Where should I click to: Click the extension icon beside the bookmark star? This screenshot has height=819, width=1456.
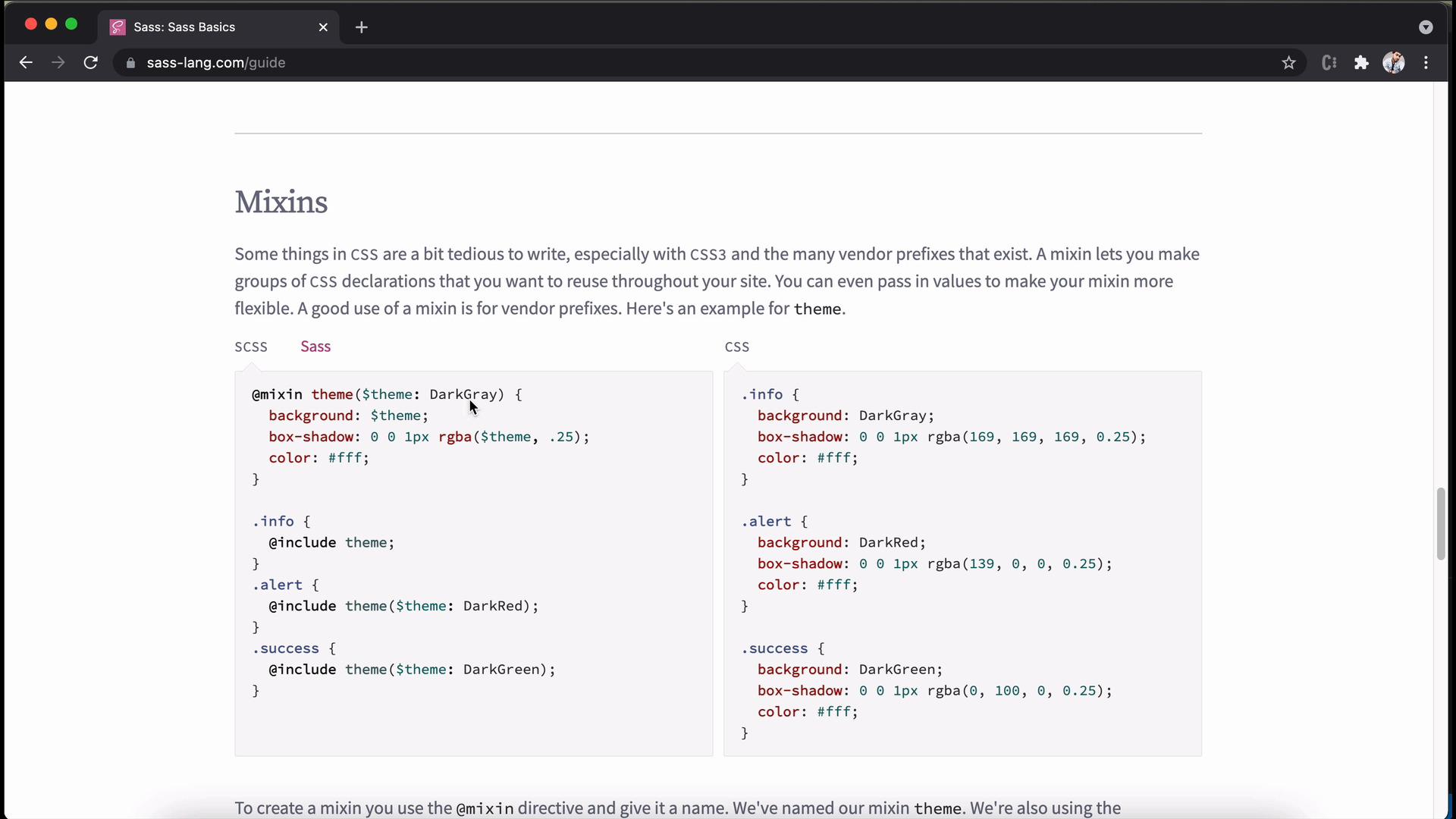click(1329, 63)
